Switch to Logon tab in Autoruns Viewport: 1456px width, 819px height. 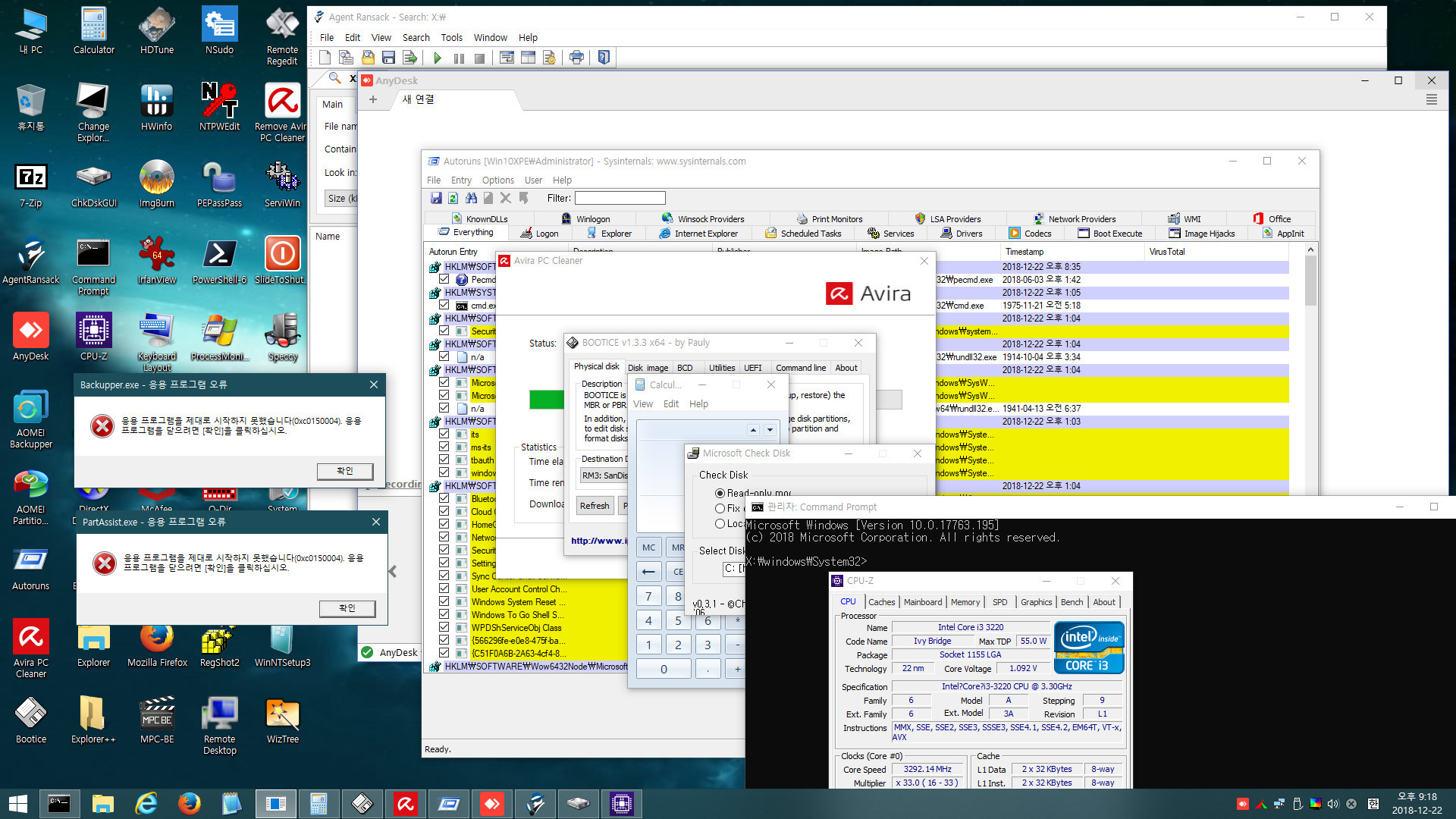pyautogui.click(x=539, y=234)
